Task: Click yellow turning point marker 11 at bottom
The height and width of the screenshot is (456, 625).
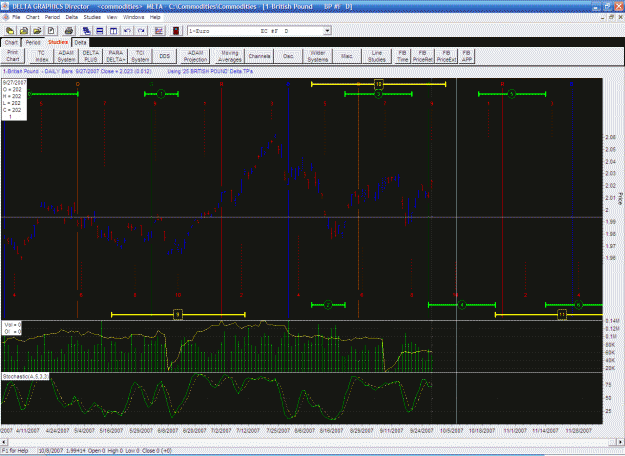Action: pyautogui.click(x=562, y=314)
